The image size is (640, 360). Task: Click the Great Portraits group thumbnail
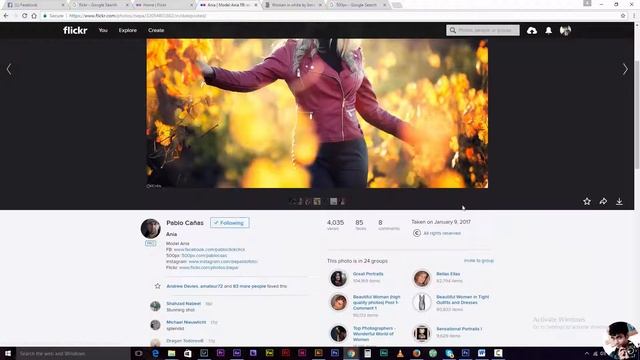pos(338,278)
